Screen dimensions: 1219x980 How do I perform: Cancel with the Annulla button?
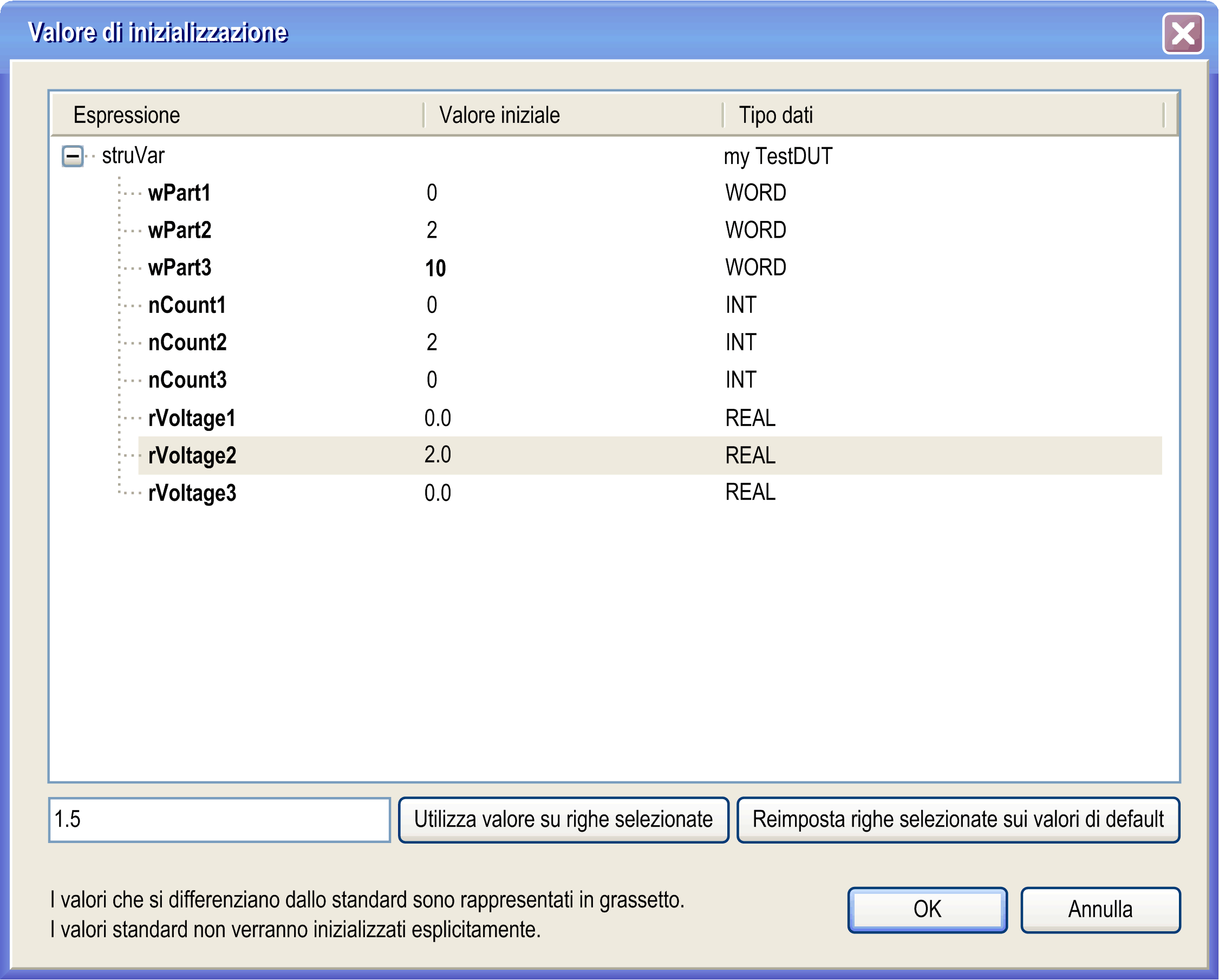(x=1100, y=910)
